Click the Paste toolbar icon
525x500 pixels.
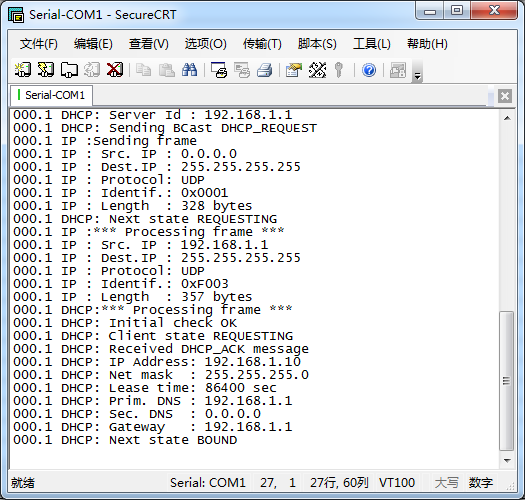(166, 70)
